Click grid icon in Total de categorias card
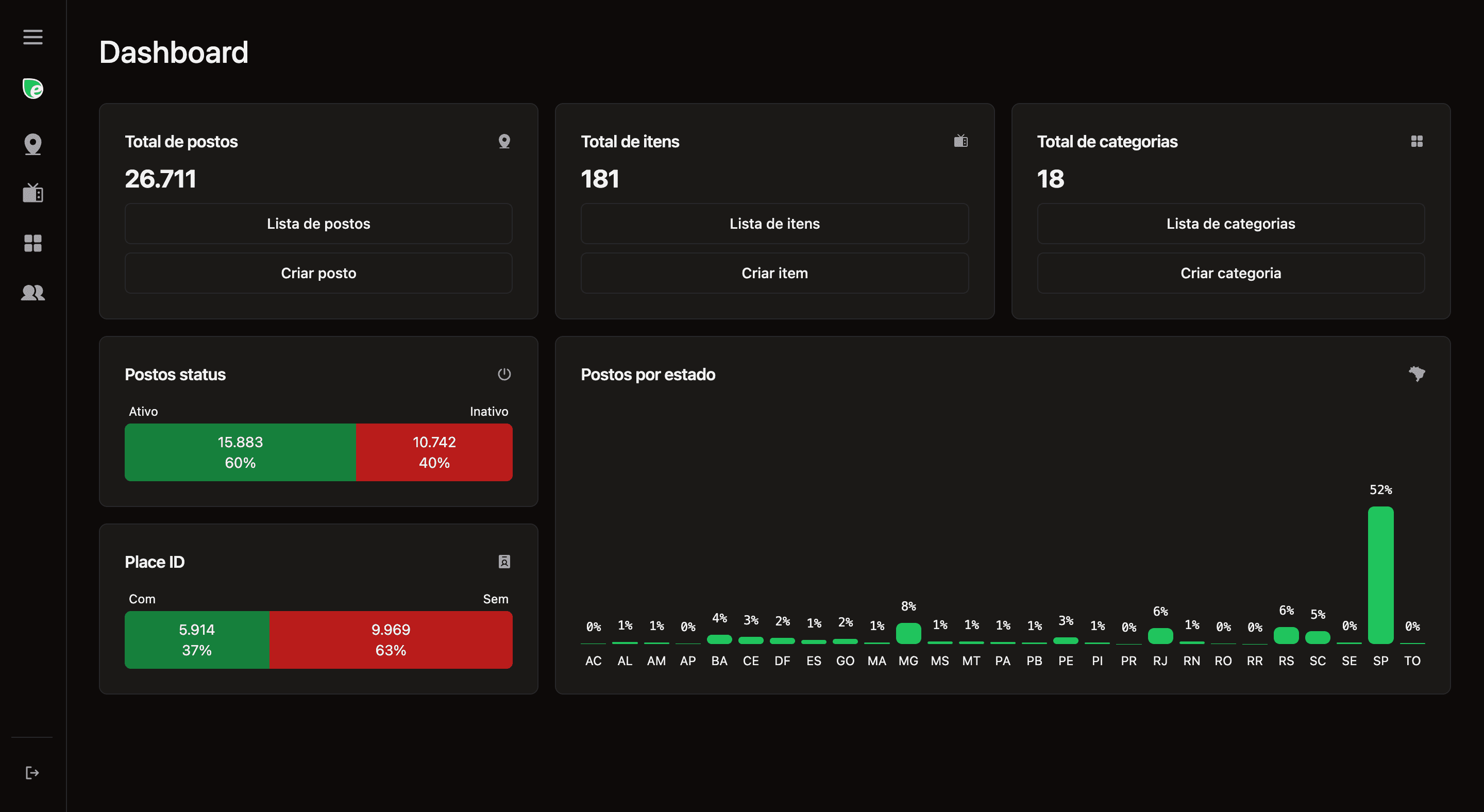The height and width of the screenshot is (812, 1484). pyautogui.click(x=1416, y=141)
